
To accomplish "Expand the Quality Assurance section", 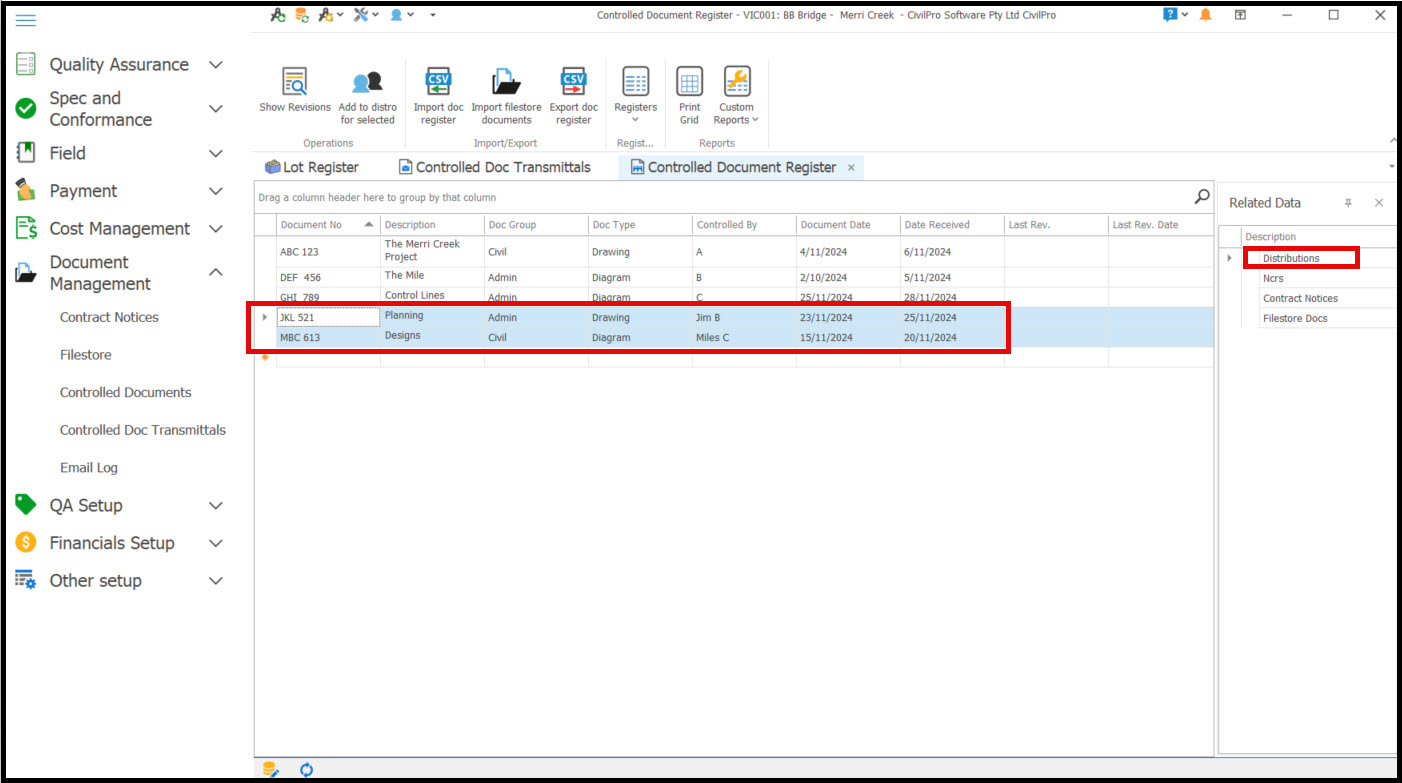I will 215,65.
